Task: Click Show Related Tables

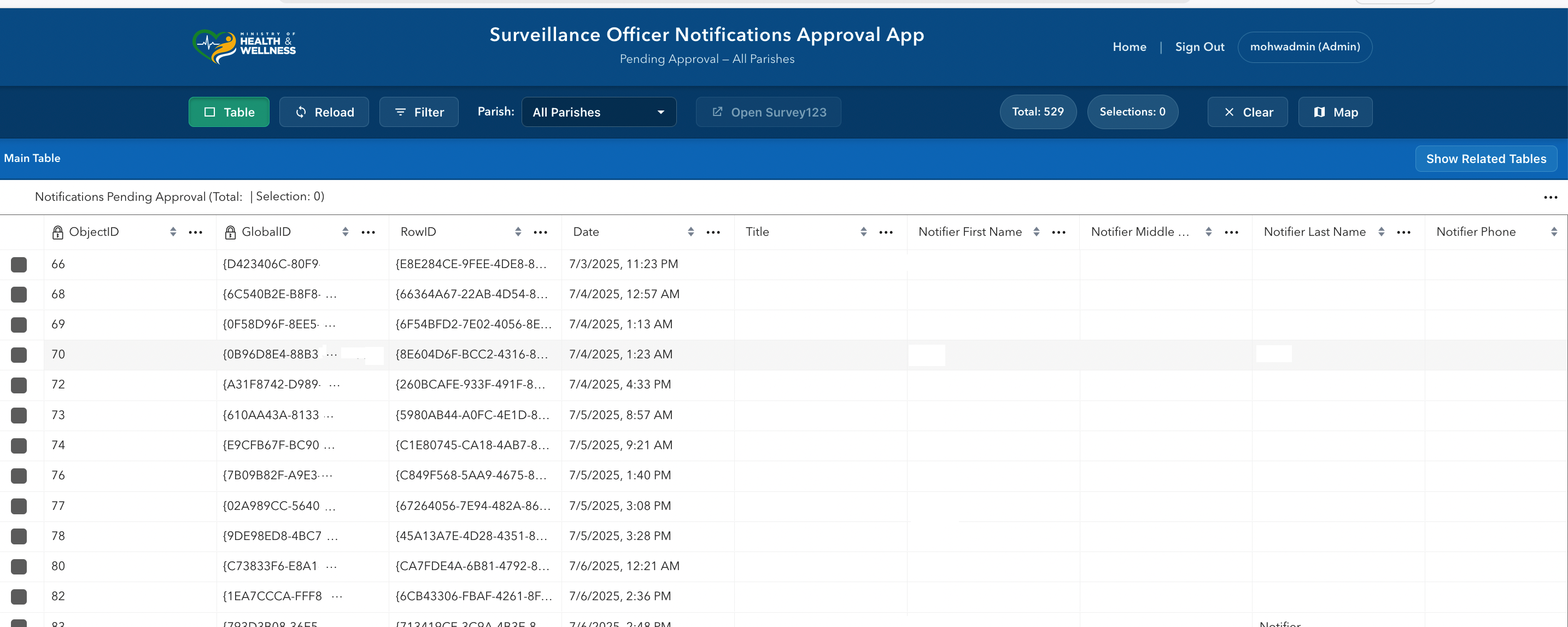Action: point(1486,159)
